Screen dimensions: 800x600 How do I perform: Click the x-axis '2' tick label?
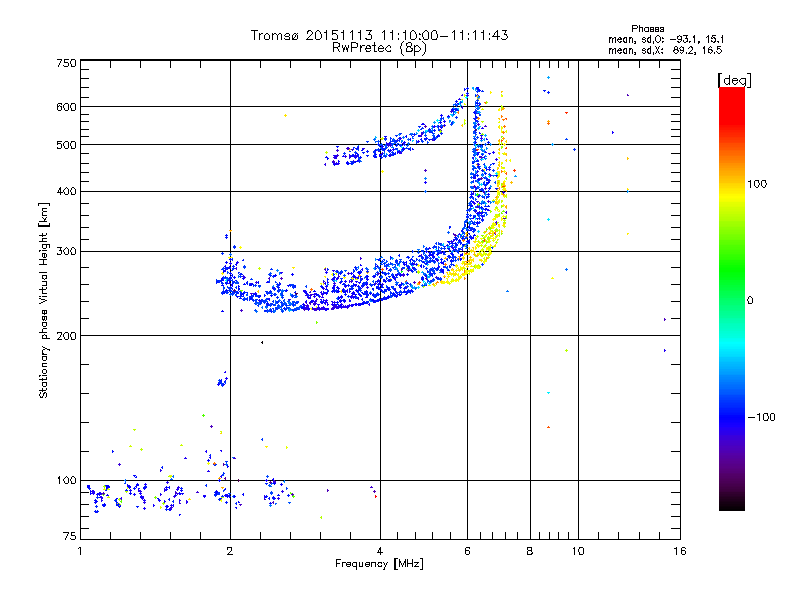pos(230,551)
